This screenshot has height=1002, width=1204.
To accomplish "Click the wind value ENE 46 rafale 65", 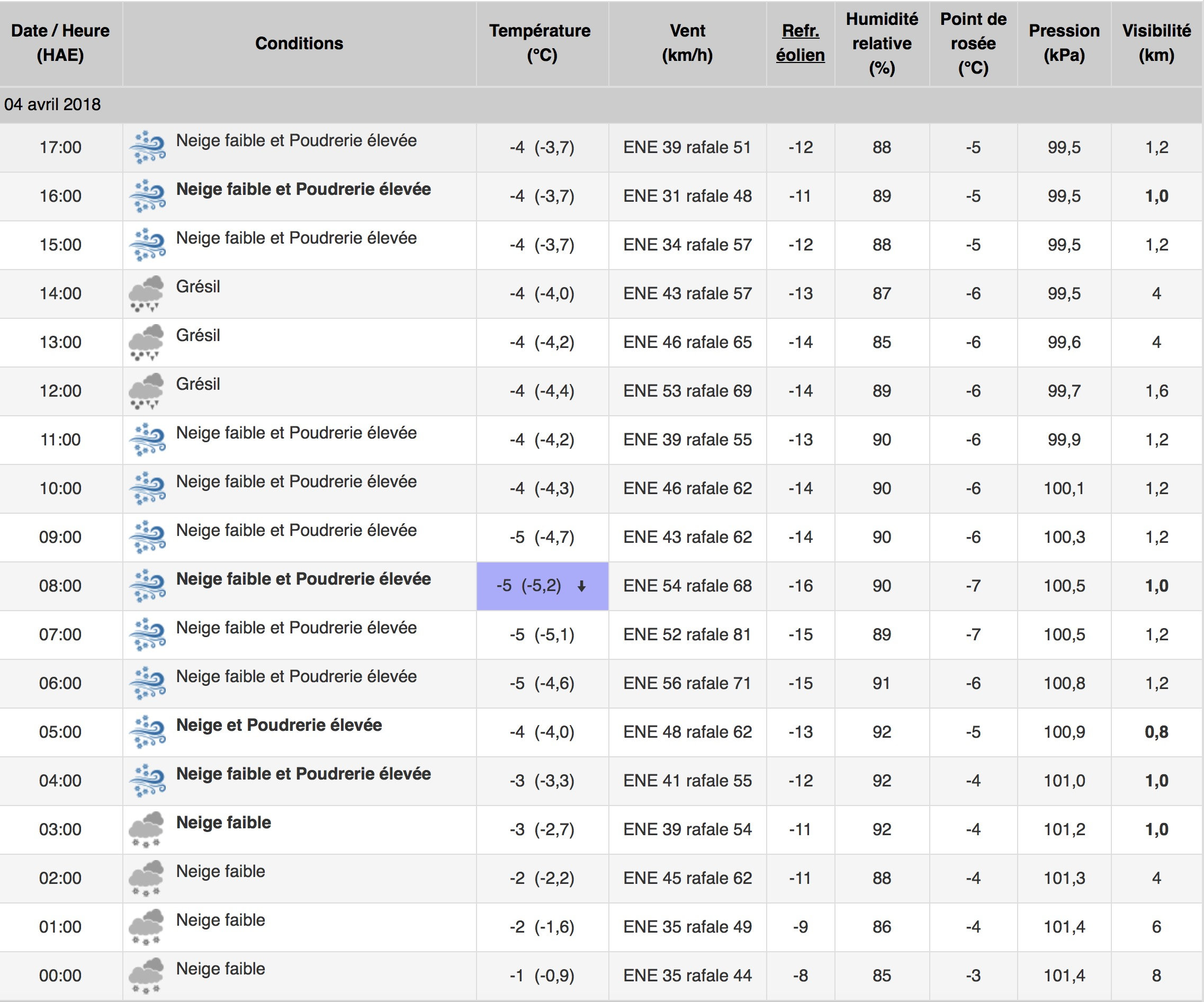I will (687, 343).
